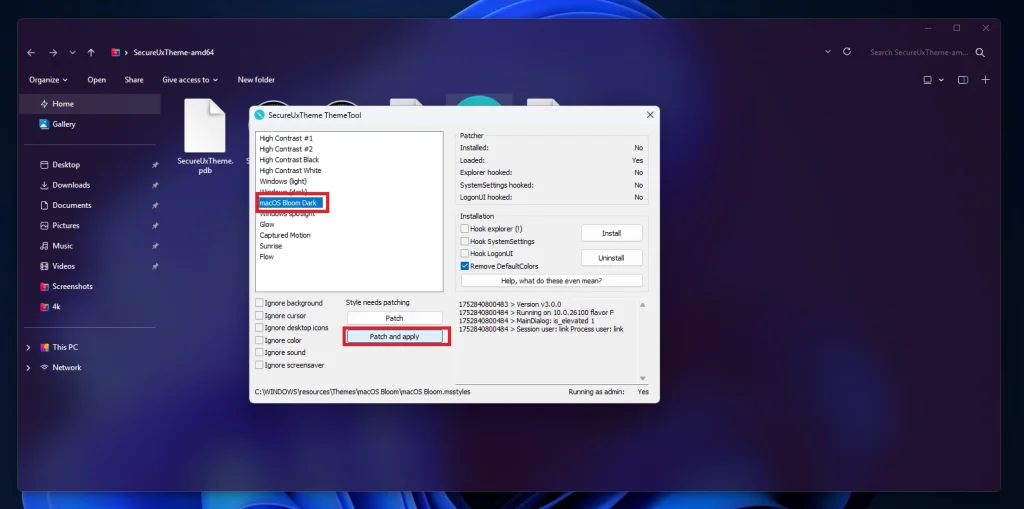
Task: Close the SecureUxTheme ThemeTool dialog
Action: (650, 115)
